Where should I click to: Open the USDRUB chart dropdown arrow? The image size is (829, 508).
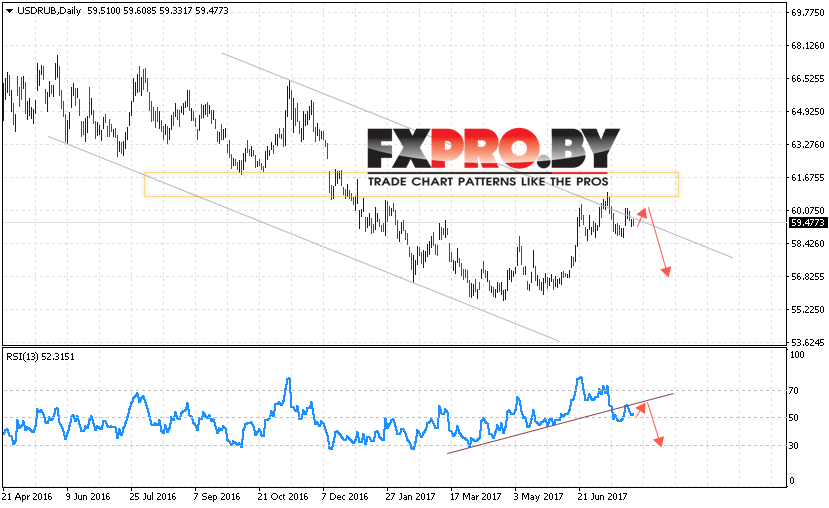9,11
